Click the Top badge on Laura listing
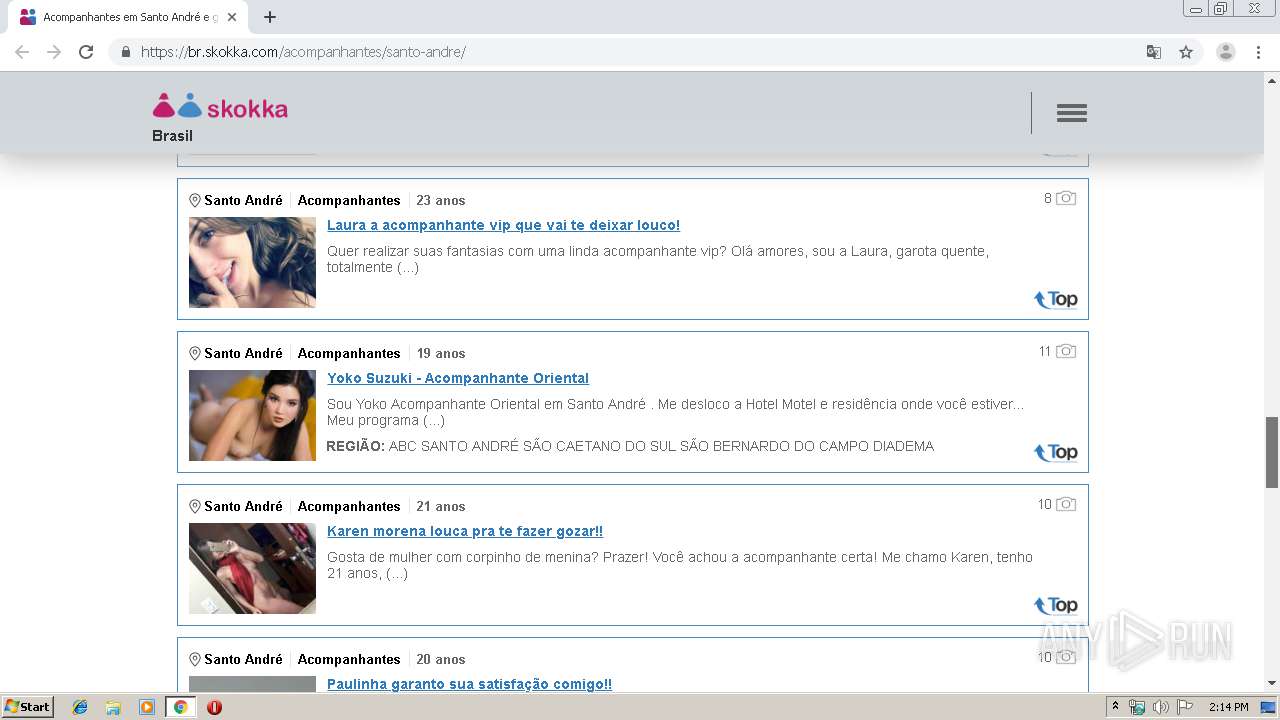The width and height of the screenshot is (1280, 720). point(1056,299)
